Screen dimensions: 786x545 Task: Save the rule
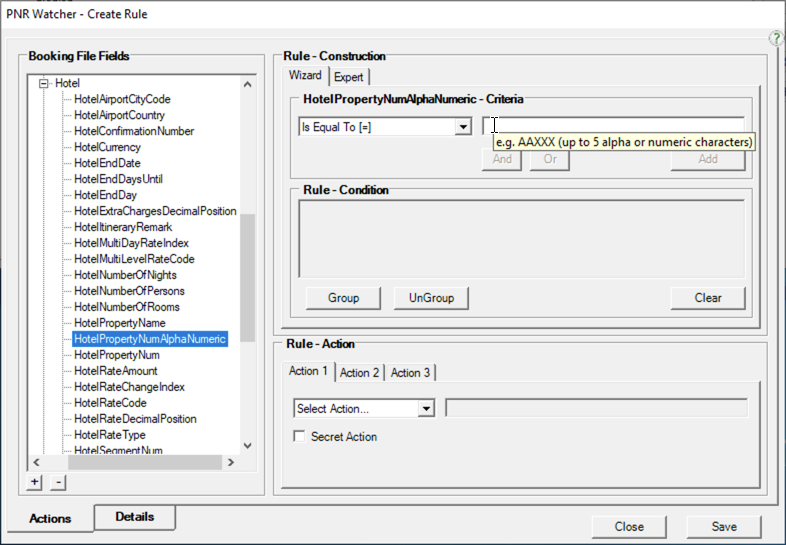(x=724, y=527)
